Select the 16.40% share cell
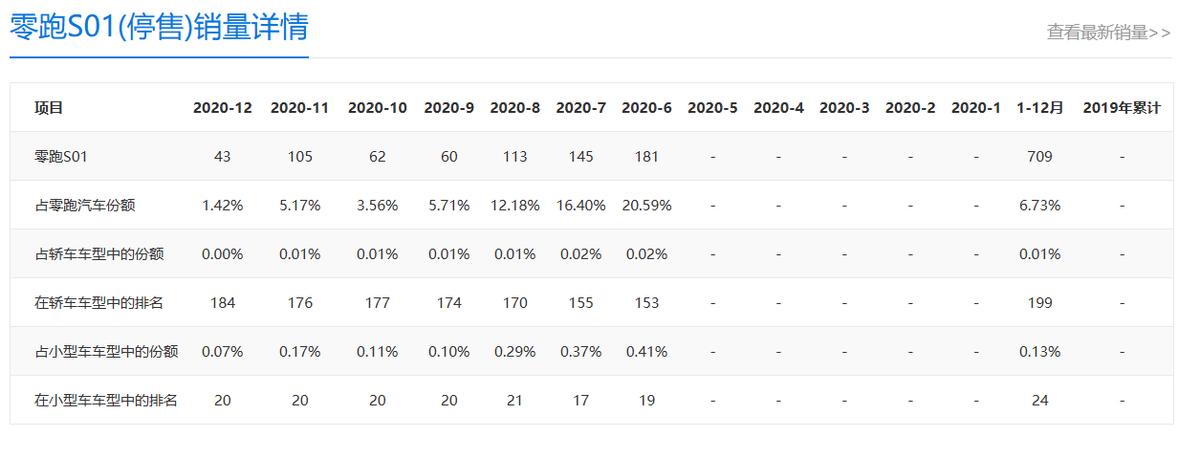The image size is (1200, 459). point(580,206)
